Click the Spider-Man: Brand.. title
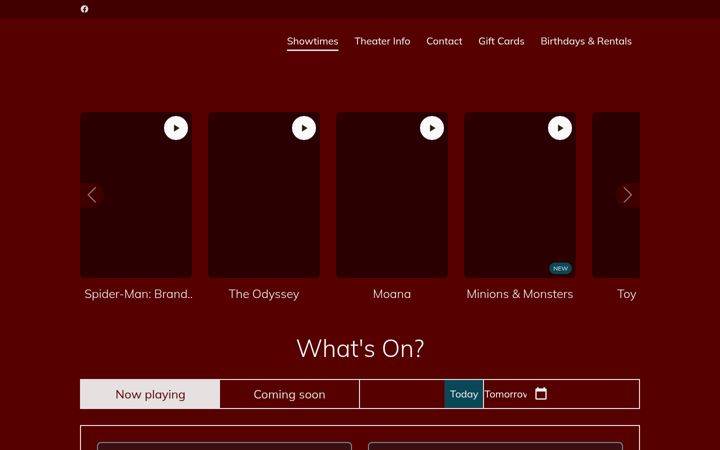Image resolution: width=720 pixels, height=450 pixels. pyautogui.click(x=138, y=294)
